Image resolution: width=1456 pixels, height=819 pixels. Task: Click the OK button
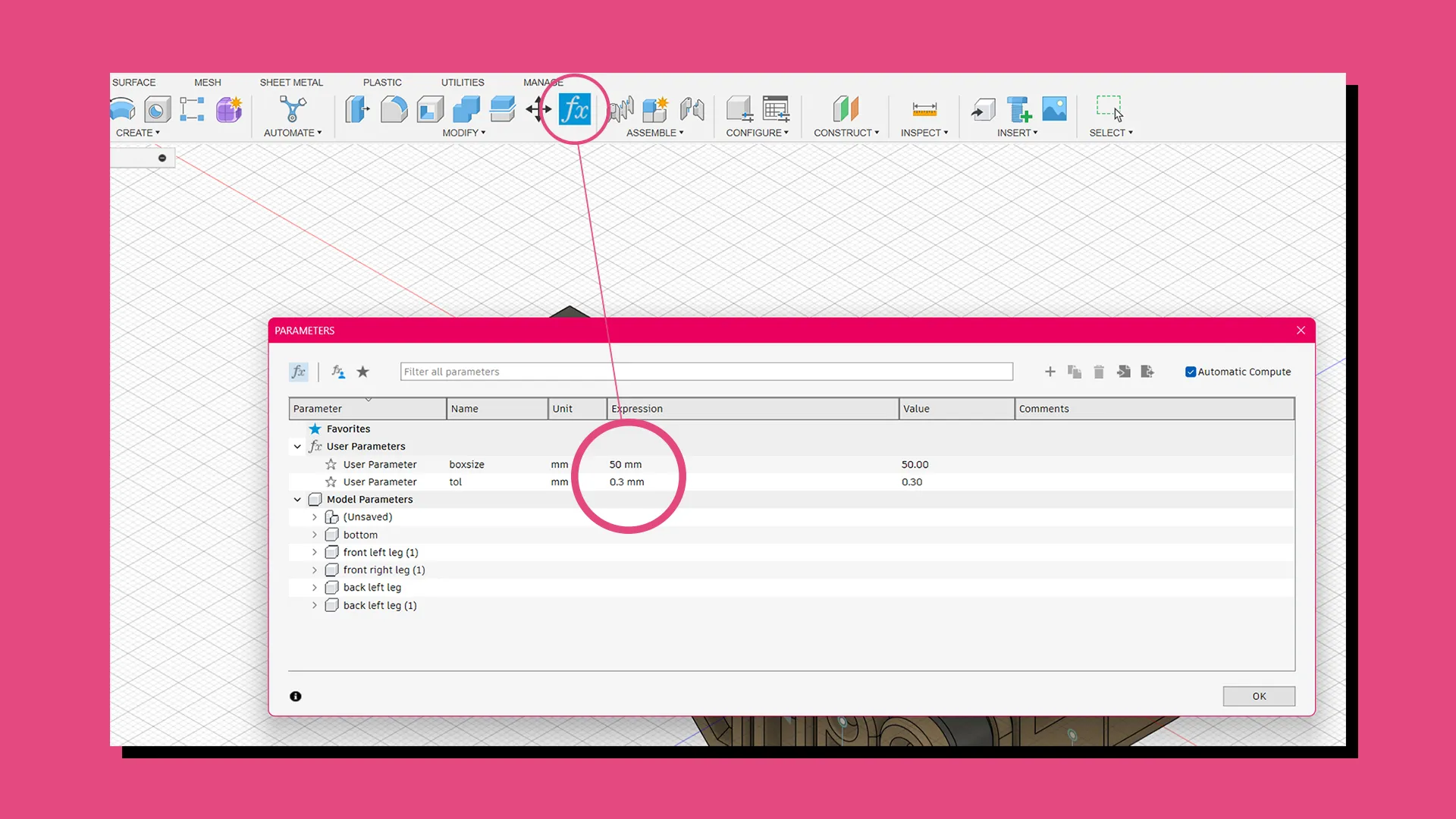[1259, 696]
